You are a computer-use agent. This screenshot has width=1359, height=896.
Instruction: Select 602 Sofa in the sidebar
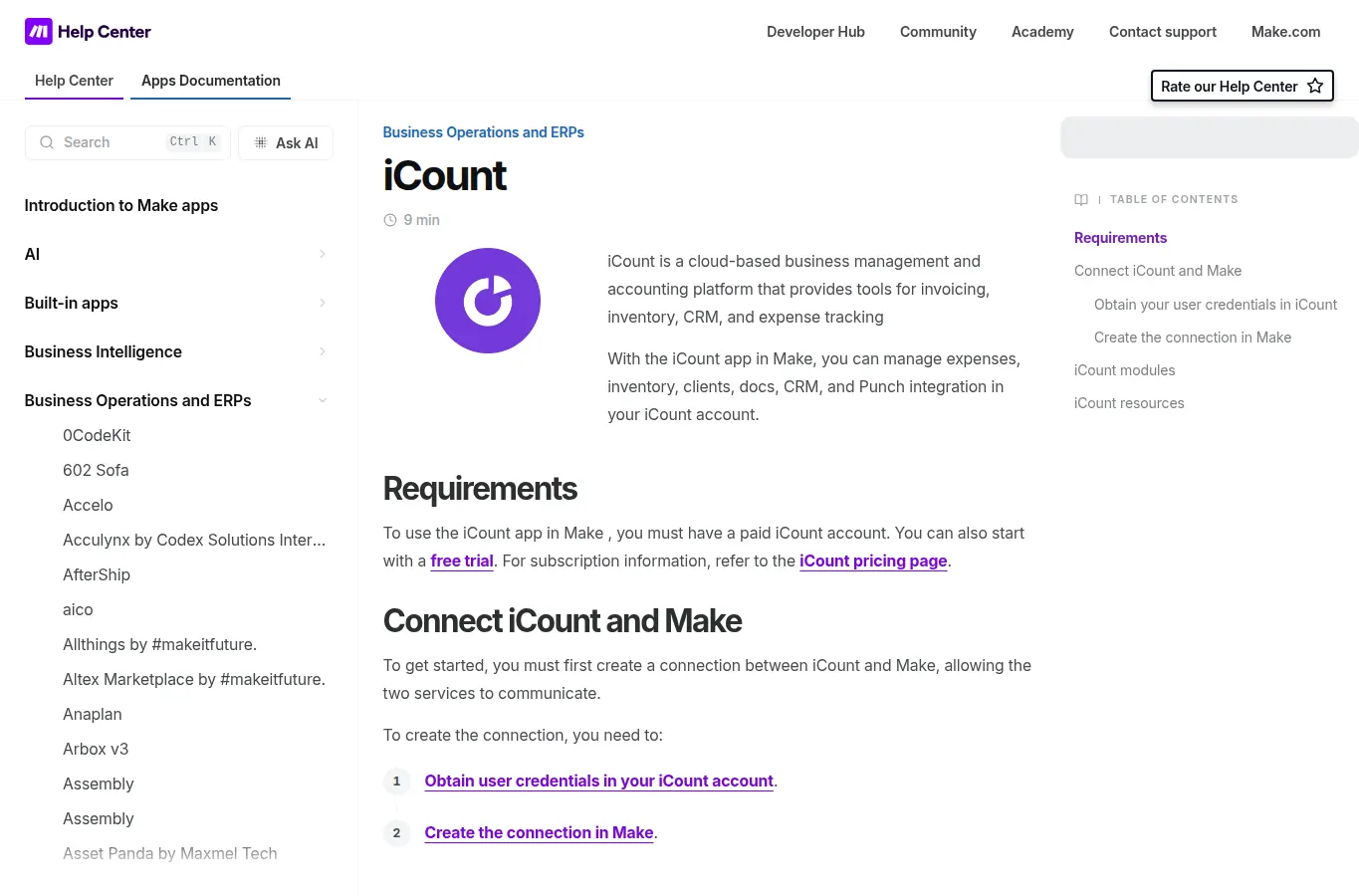(x=96, y=470)
